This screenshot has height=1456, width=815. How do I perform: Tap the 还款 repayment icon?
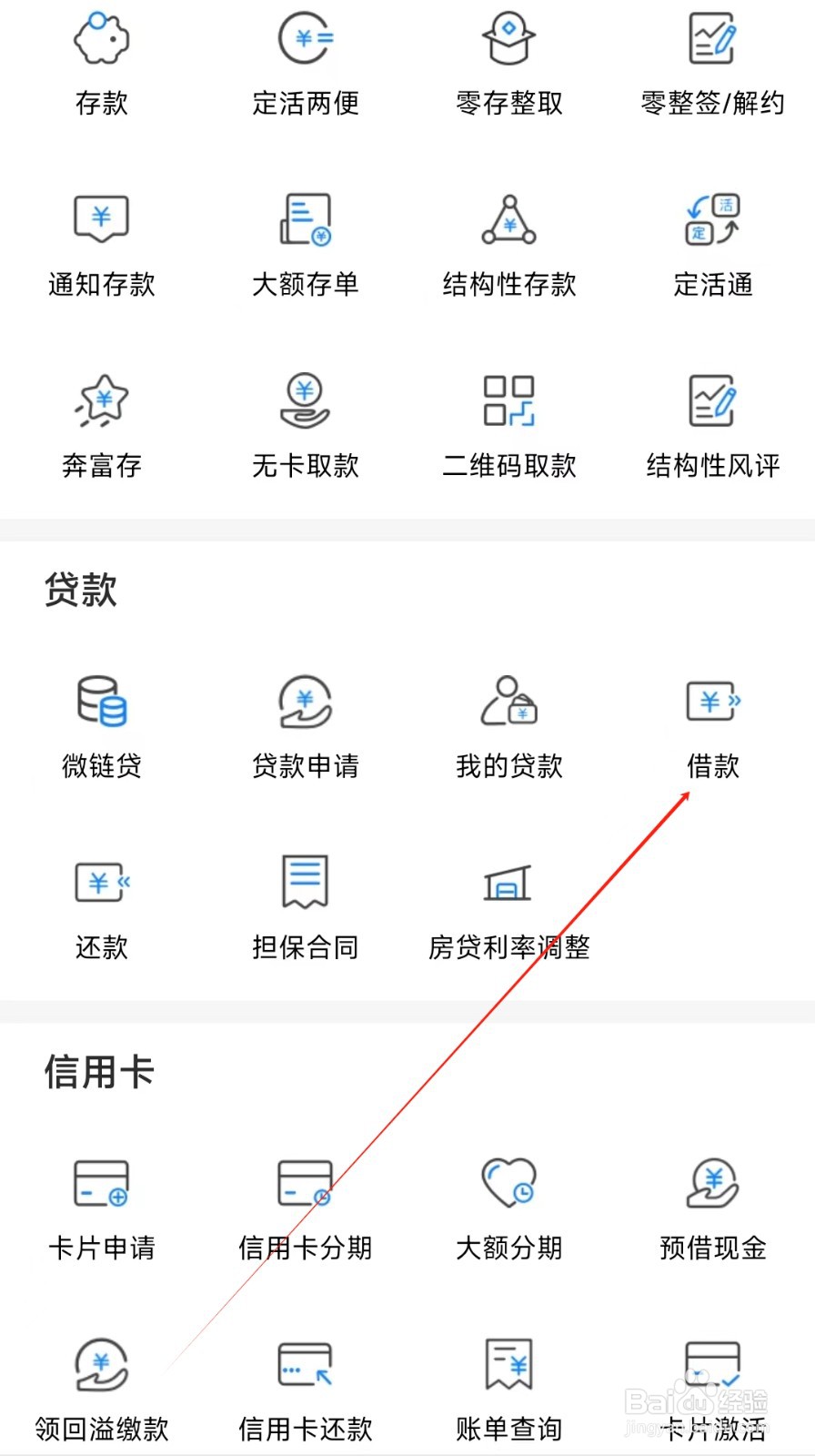click(x=102, y=882)
